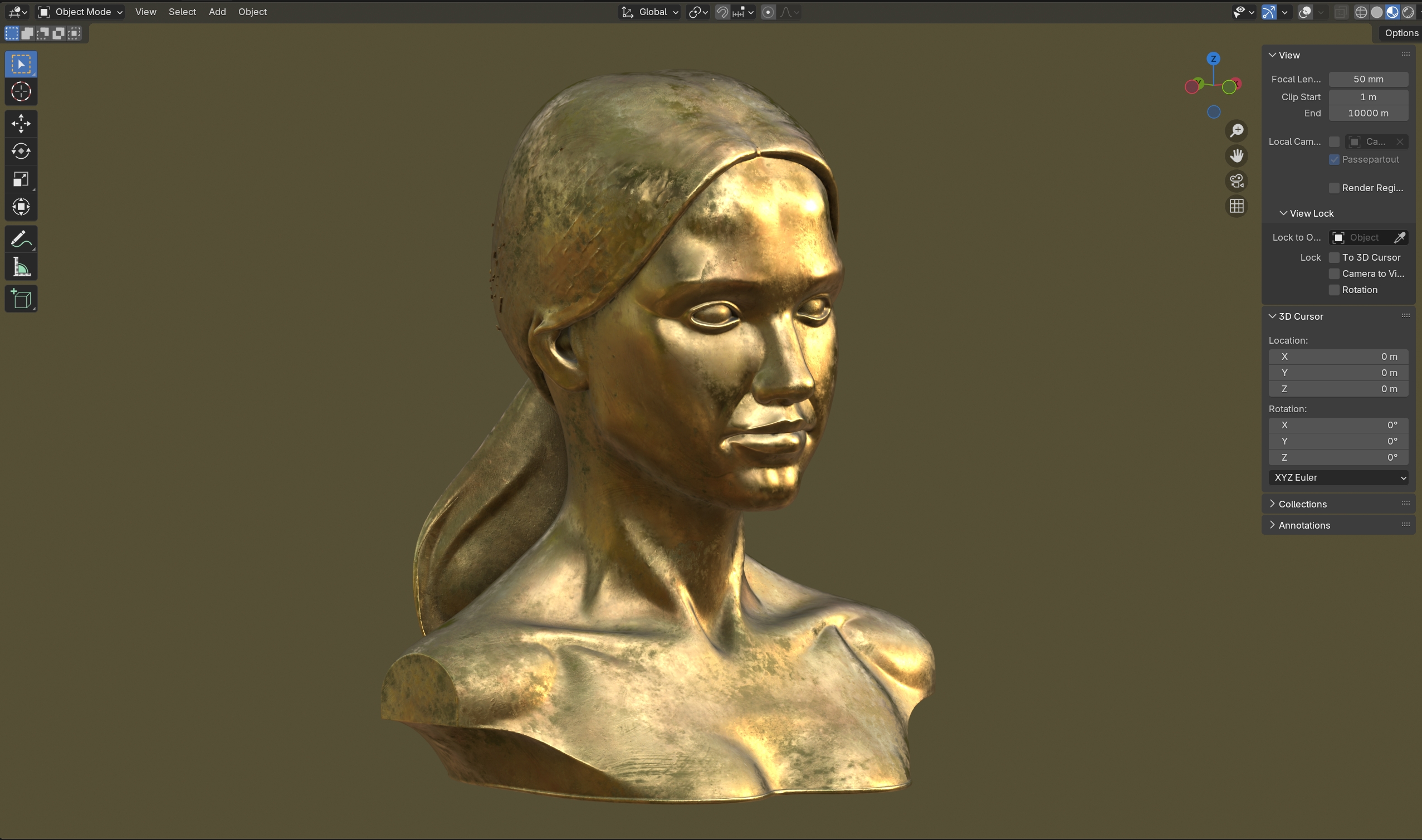Viewport: 1422px width, 840px height.
Task: Activate the Move tool
Action: 21,124
